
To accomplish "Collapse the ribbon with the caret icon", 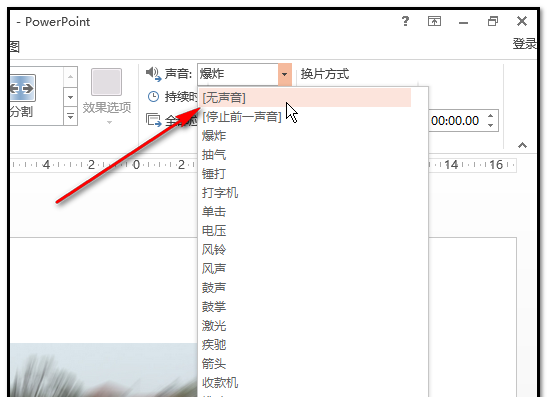I will [522, 145].
